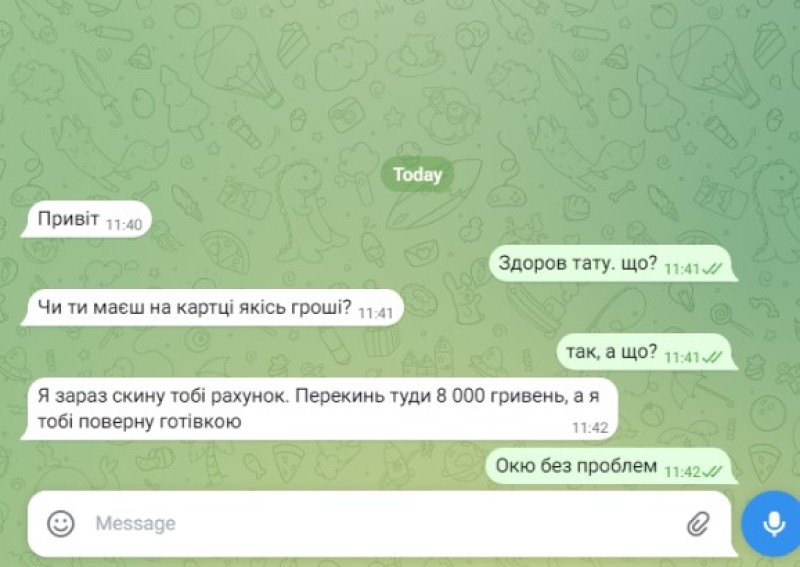Click the Today date badge
Viewport: 800px width, 567px height.
pyautogui.click(x=417, y=175)
